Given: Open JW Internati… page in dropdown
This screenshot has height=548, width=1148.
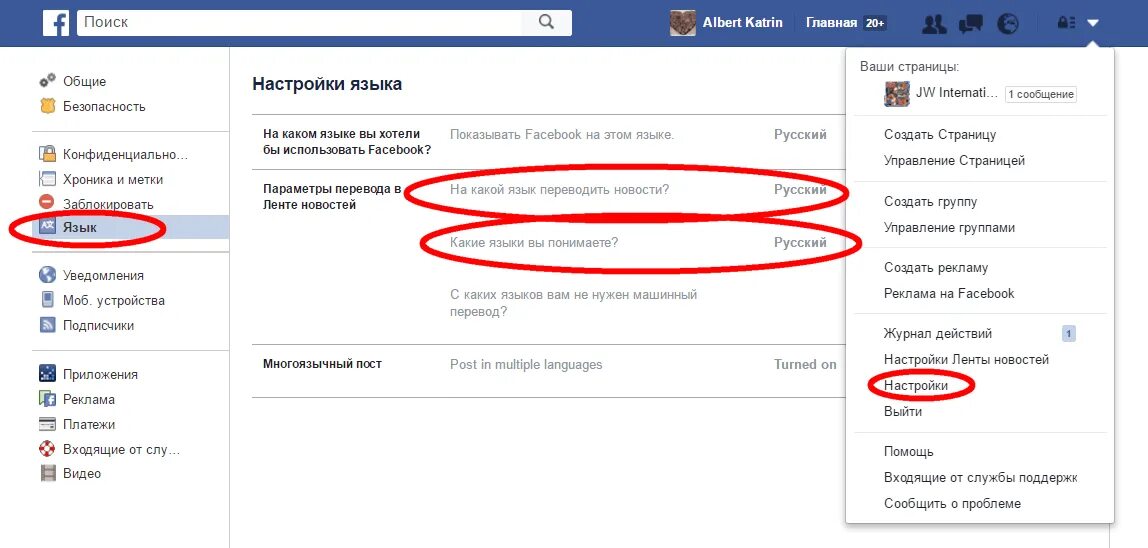Looking at the screenshot, I should click(957, 93).
